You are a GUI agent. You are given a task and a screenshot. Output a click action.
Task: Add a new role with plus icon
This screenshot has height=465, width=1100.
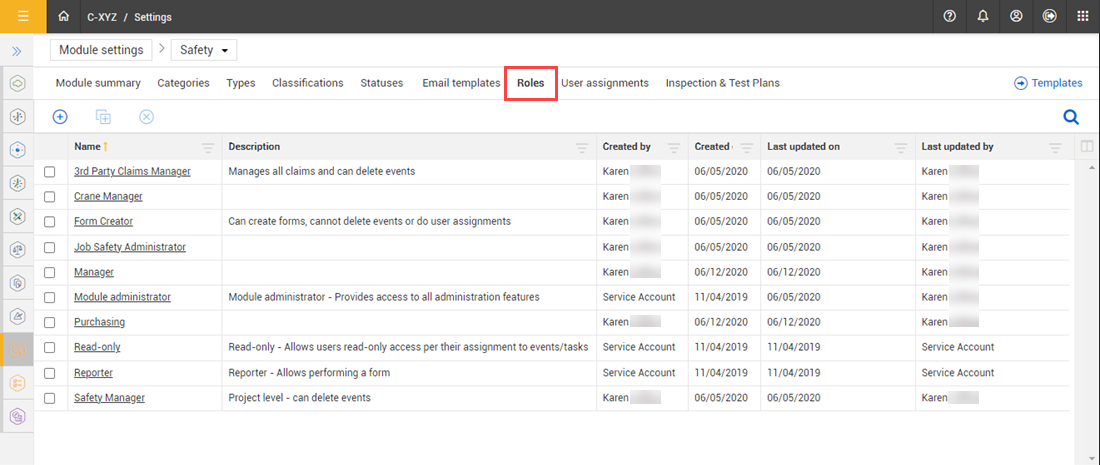[x=60, y=117]
